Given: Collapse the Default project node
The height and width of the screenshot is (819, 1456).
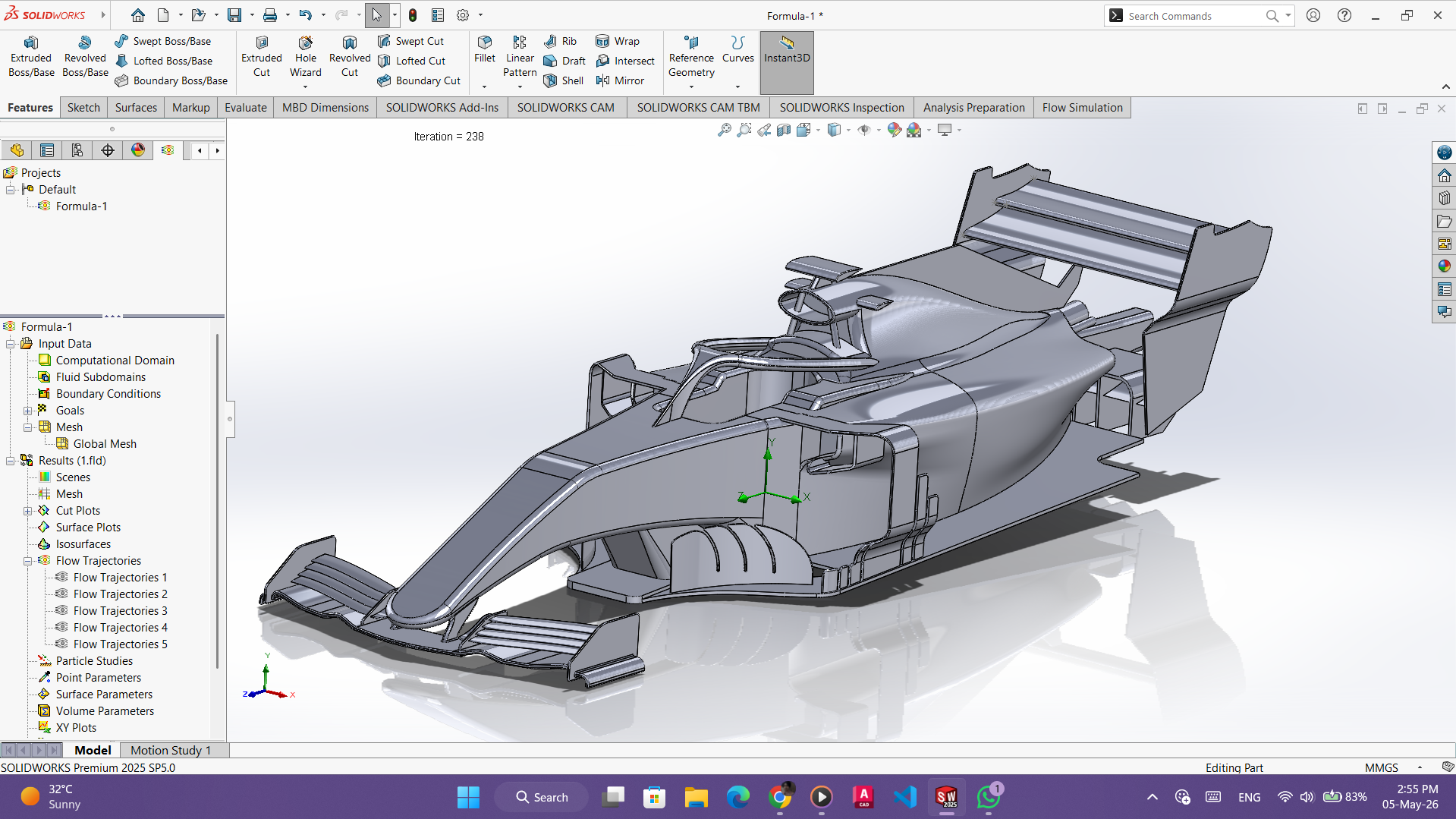Looking at the screenshot, I should (11, 190).
